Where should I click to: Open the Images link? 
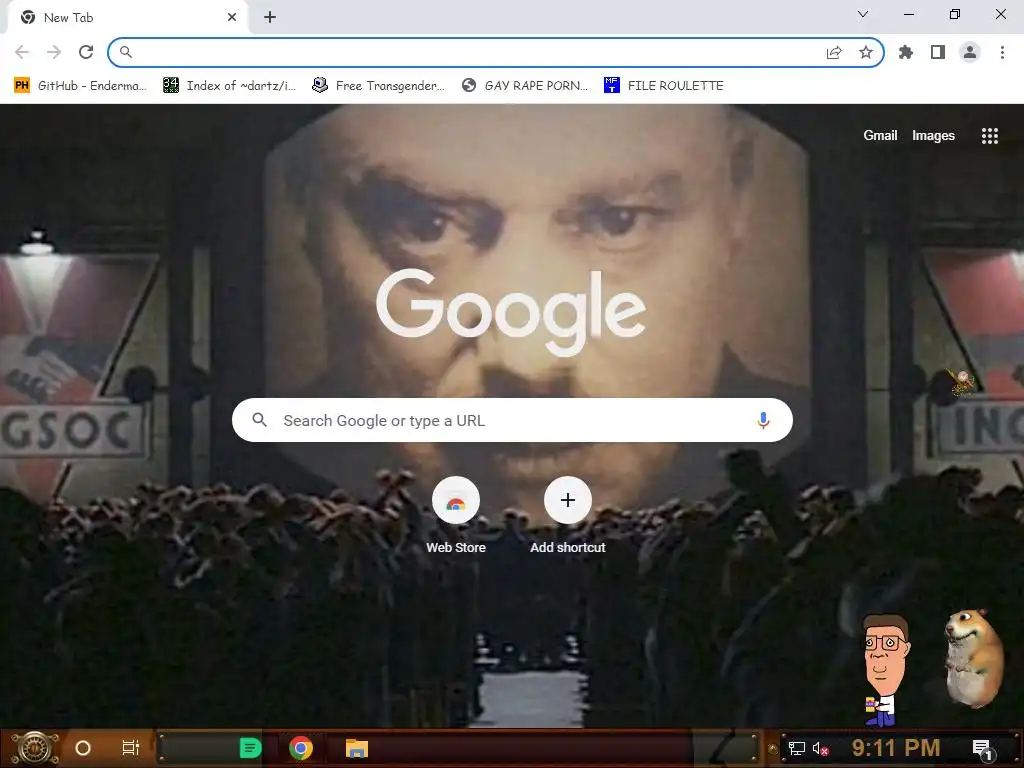pyautogui.click(x=933, y=135)
